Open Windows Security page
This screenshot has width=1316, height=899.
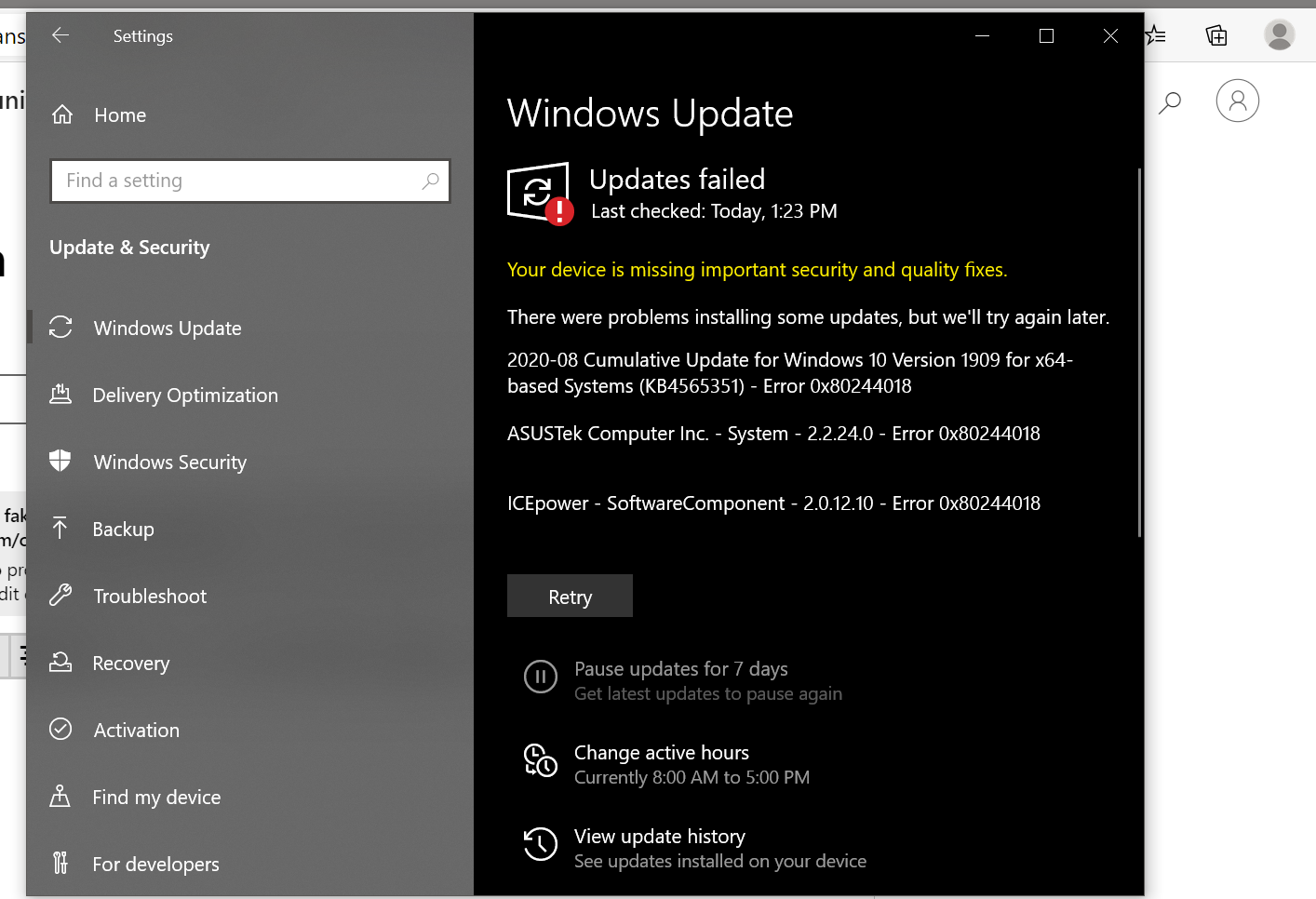170,462
